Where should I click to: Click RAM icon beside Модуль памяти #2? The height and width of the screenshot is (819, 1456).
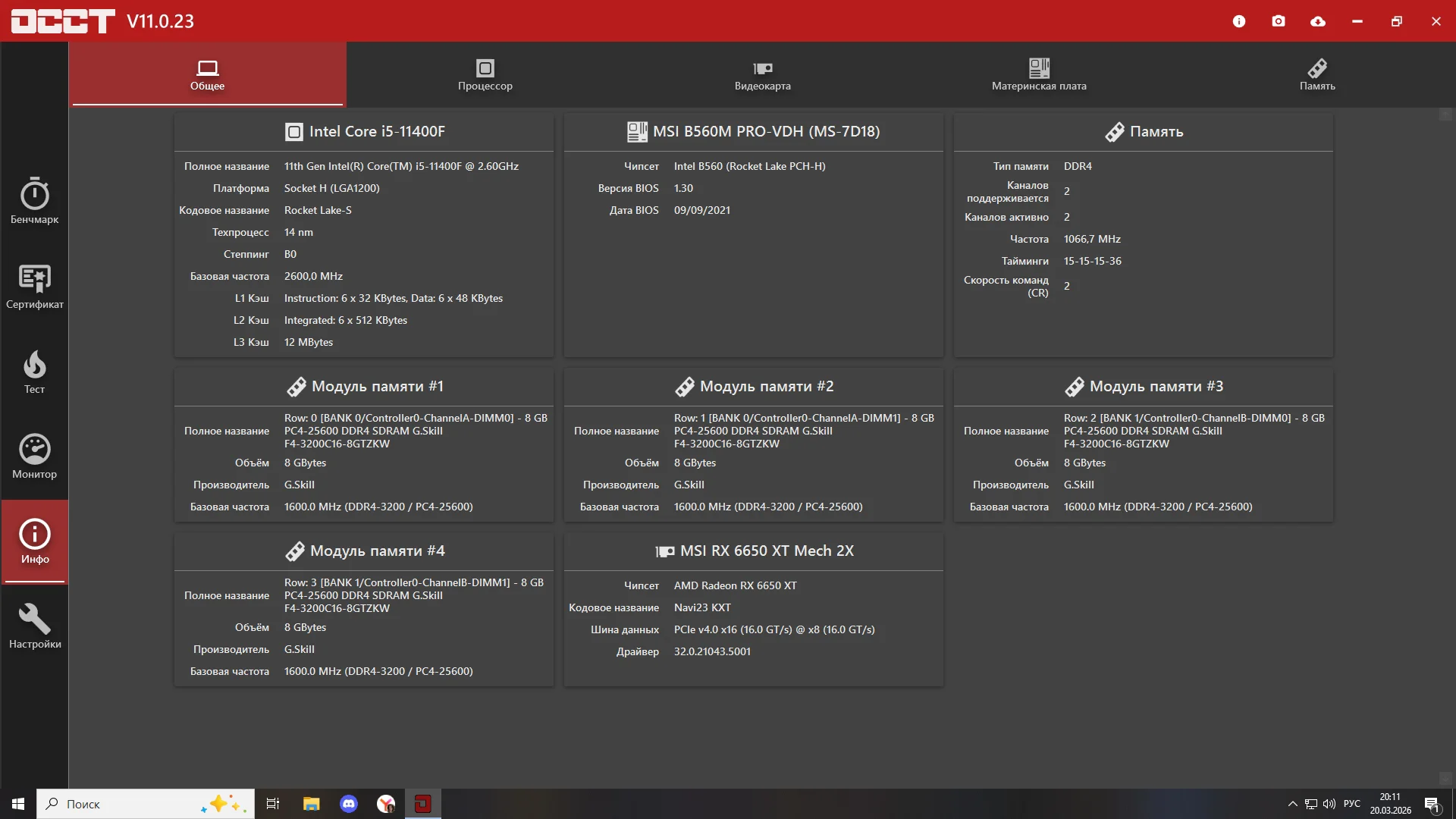pyautogui.click(x=685, y=387)
